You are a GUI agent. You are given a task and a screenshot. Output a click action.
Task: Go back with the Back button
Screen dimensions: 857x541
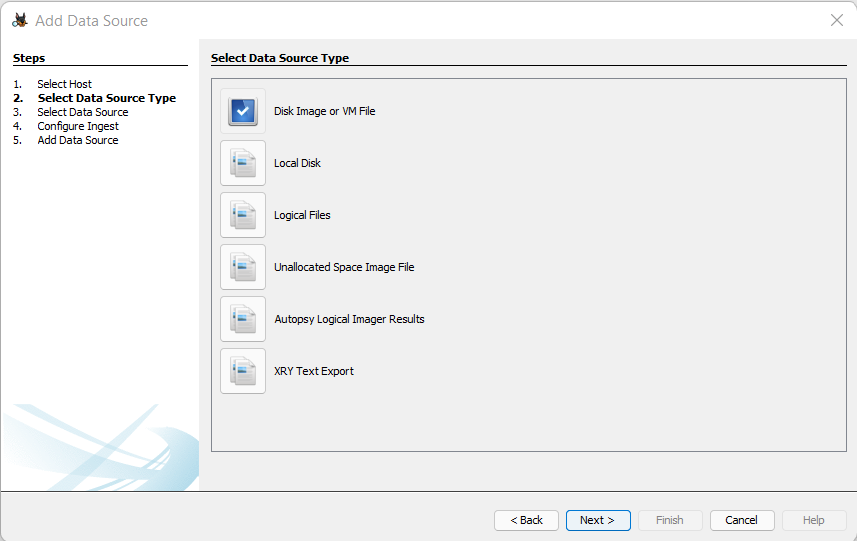coord(526,520)
